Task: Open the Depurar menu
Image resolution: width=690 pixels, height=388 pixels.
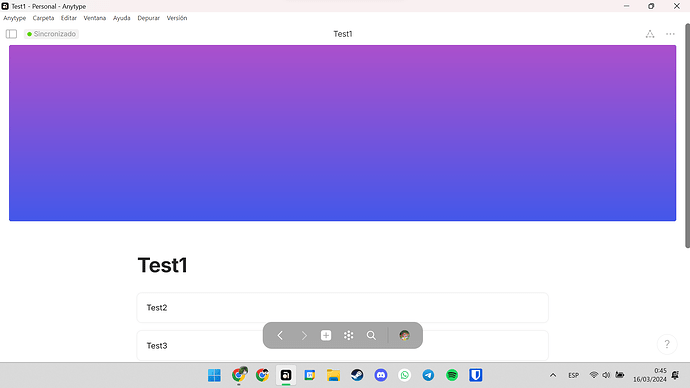Action: pos(148,18)
